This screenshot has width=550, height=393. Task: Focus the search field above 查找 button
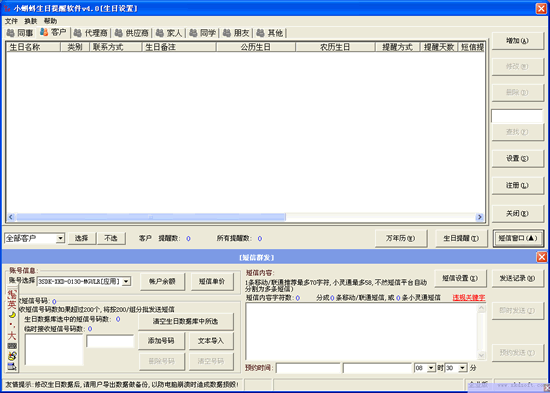coord(517,116)
